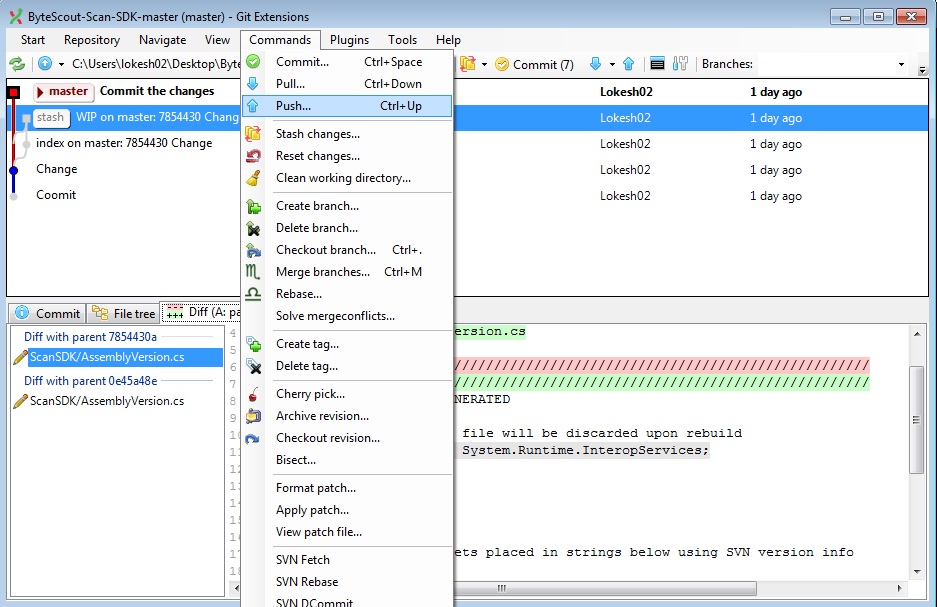
Task: Choose Checkout branch... menu entry
Action: 347,250
